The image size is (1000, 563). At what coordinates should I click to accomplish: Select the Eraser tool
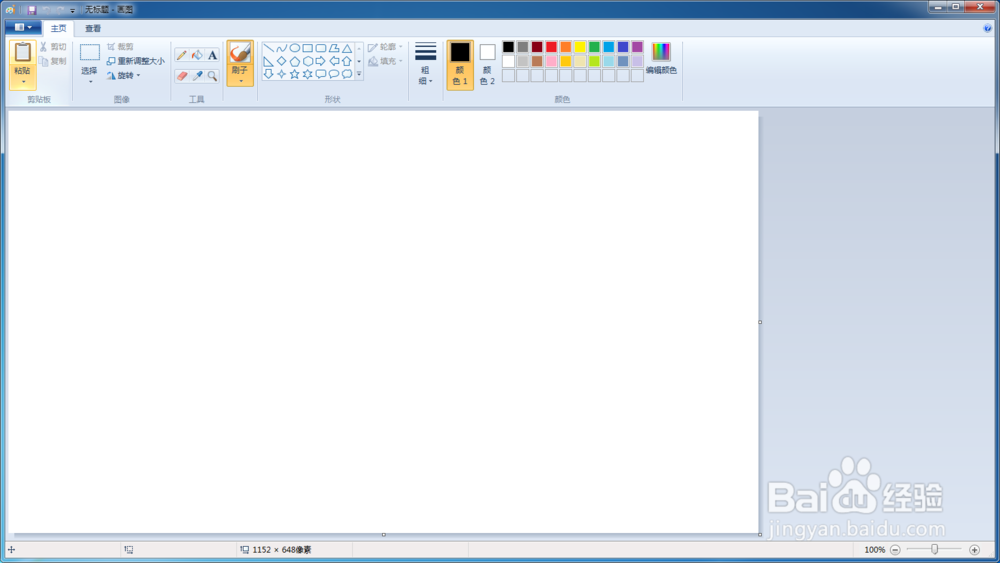182,76
